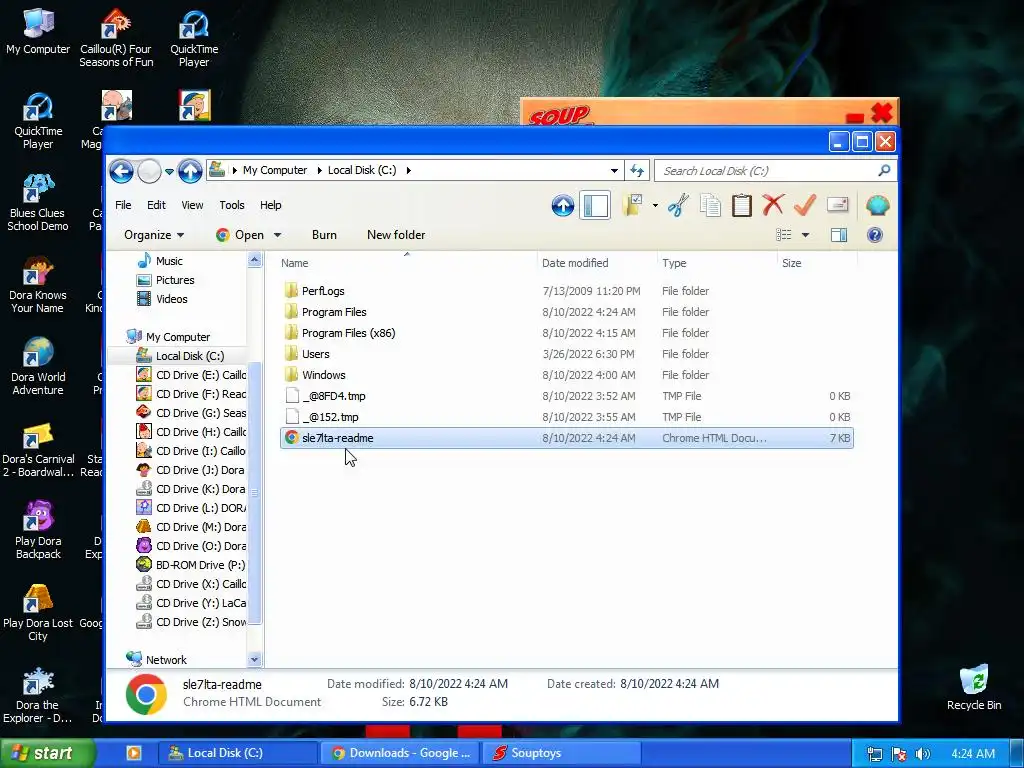
Task: Select Music in the navigation pane
Action: [x=160, y=261]
